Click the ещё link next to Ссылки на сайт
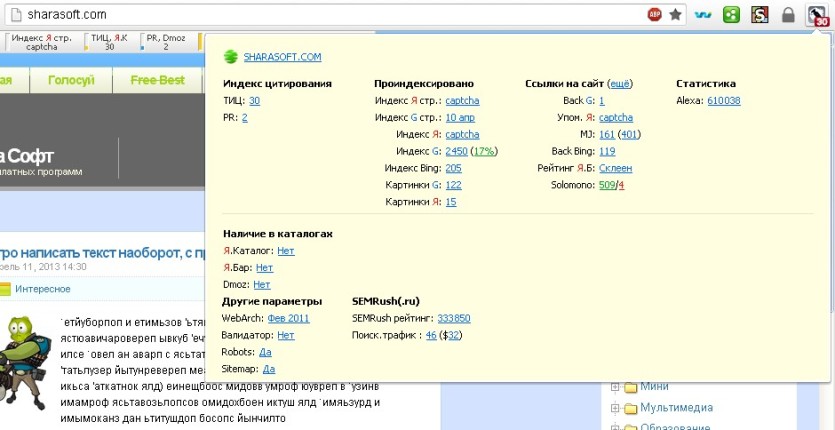Image resolution: width=835 pixels, height=430 pixels. (x=620, y=84)
